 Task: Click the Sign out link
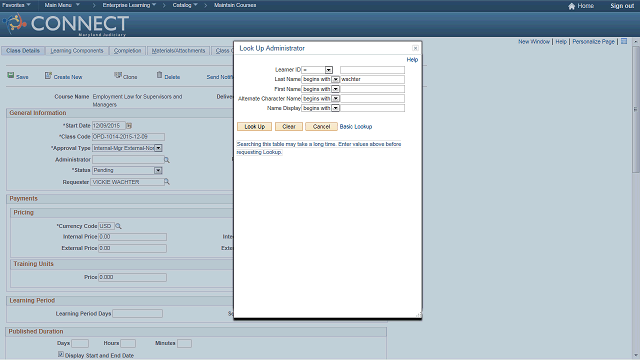tap(622, 6)
